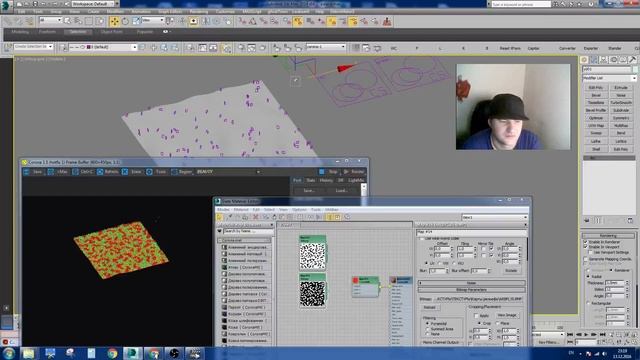Click the Refresh icon in Corona frame buffer
The image size is (640, 360).
pos(100,172)
